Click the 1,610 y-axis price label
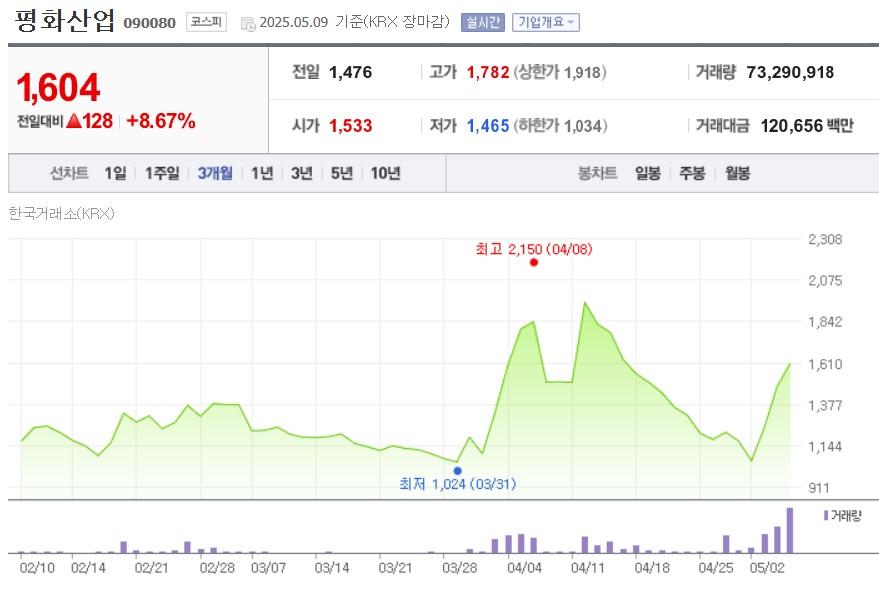The height and width of the screenshot is (606, 879). [825, 364]
